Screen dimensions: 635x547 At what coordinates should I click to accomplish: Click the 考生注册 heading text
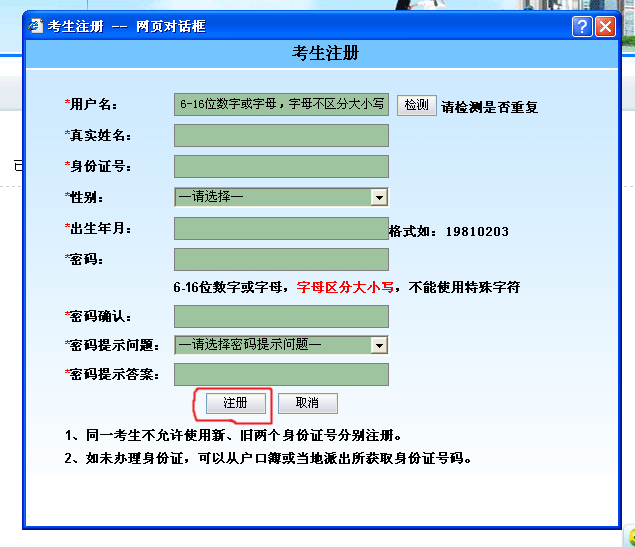pos(325,53)
